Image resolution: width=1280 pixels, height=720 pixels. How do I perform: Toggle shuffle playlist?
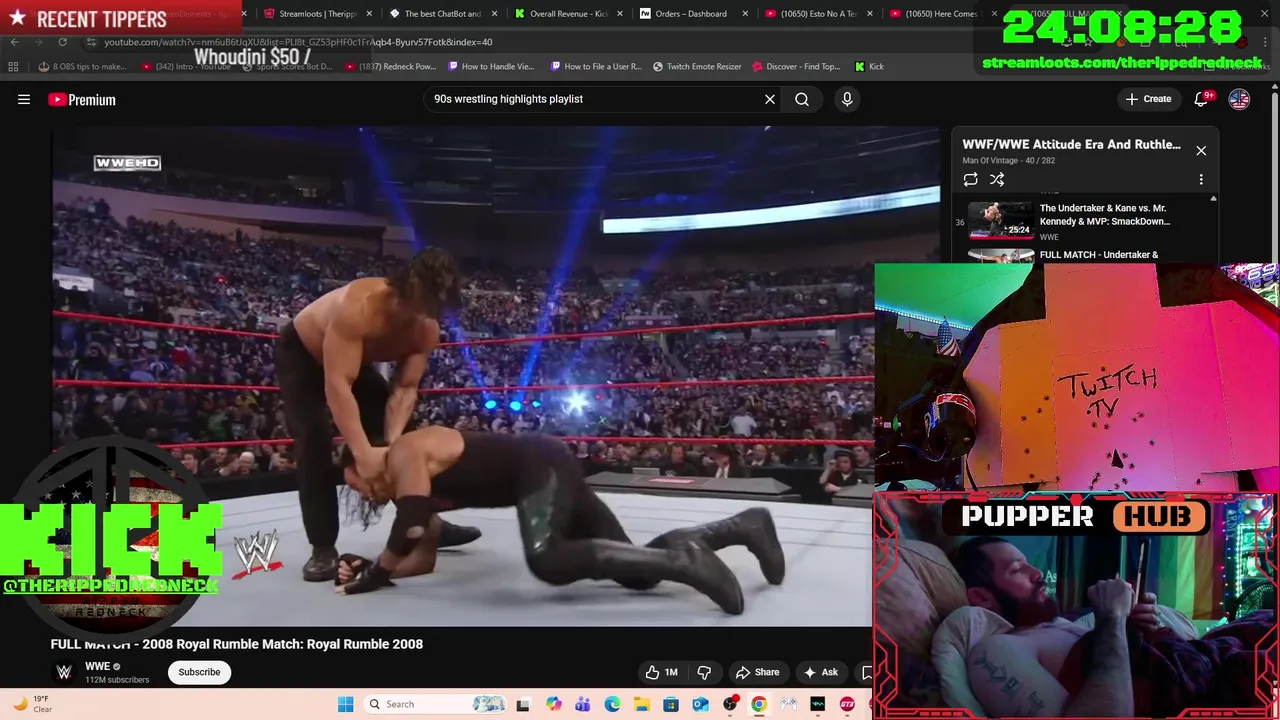pos(997,180)
